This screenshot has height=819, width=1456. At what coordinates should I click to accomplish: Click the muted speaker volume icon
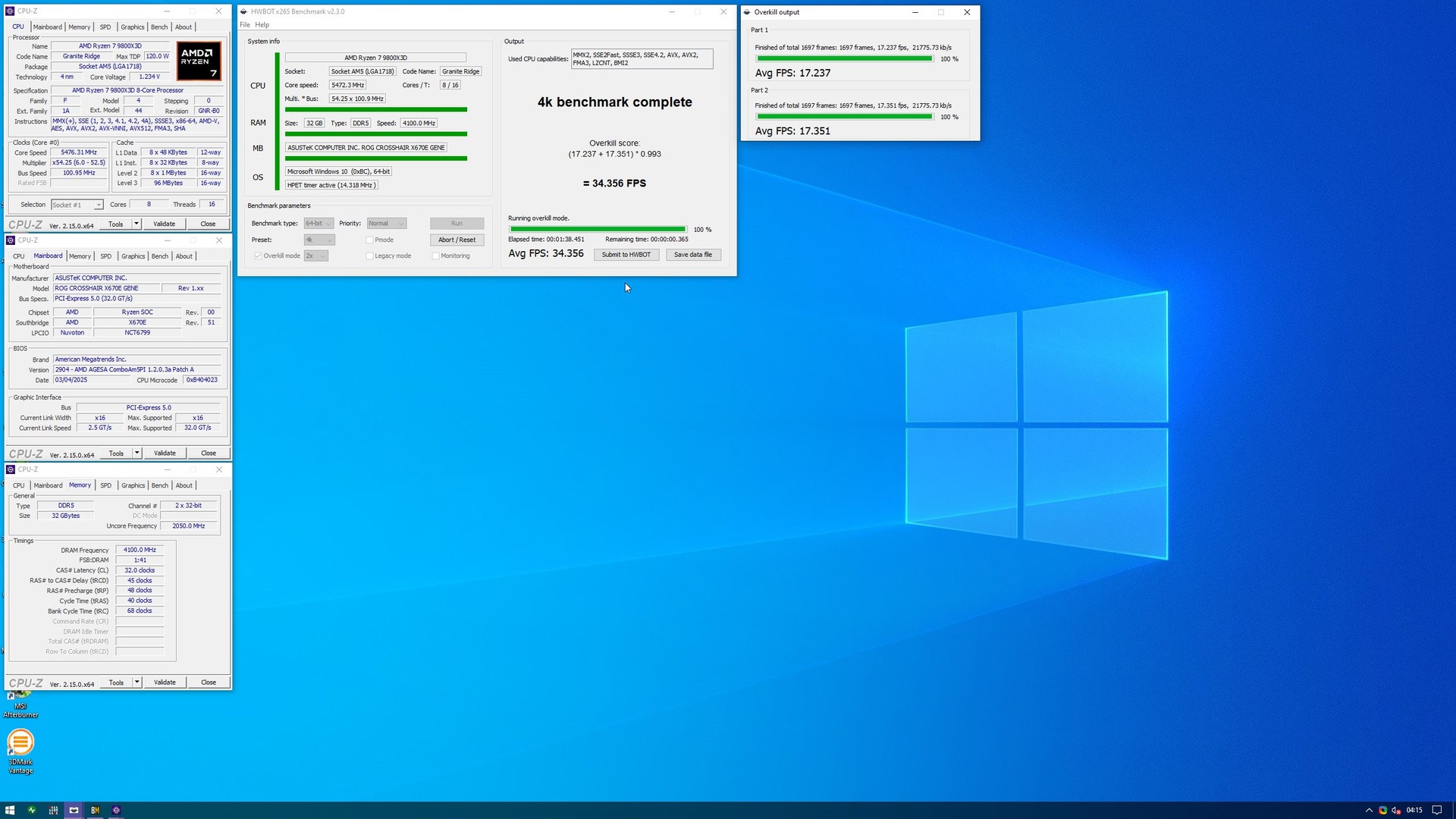coord(1396,810)
